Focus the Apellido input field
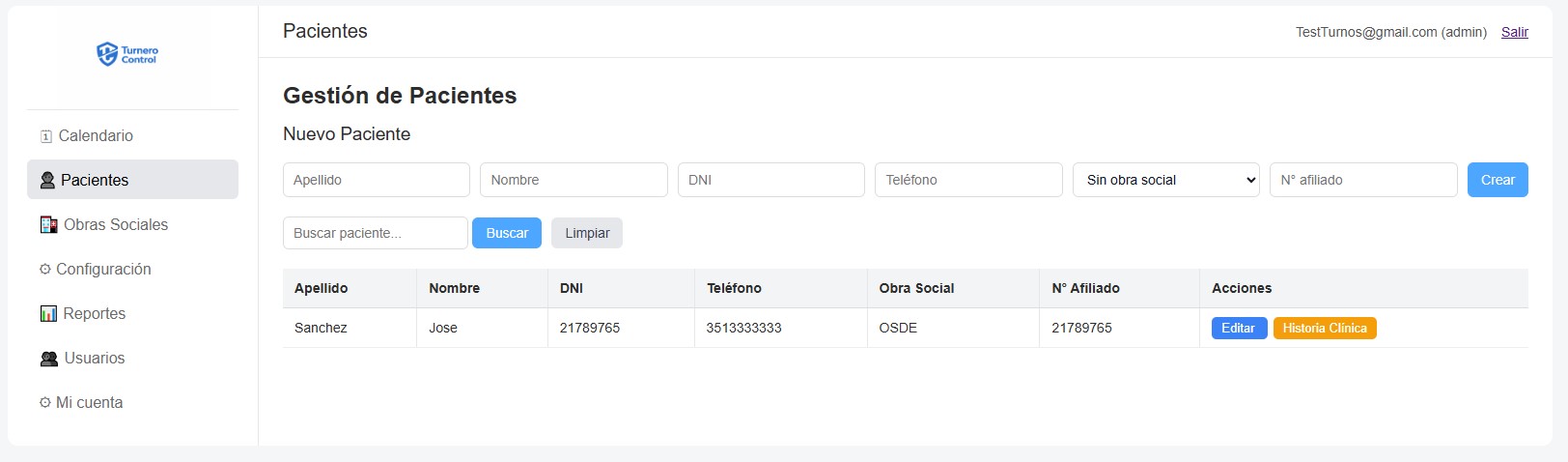The image size is (1568, 462). pyautogui.click(x=376, y=180)
